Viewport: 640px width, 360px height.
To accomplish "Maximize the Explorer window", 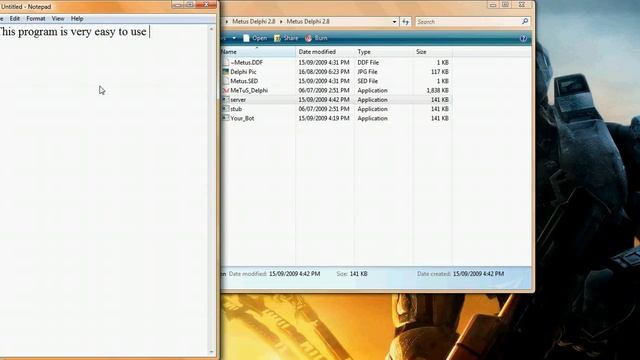I will coord(505,5).
